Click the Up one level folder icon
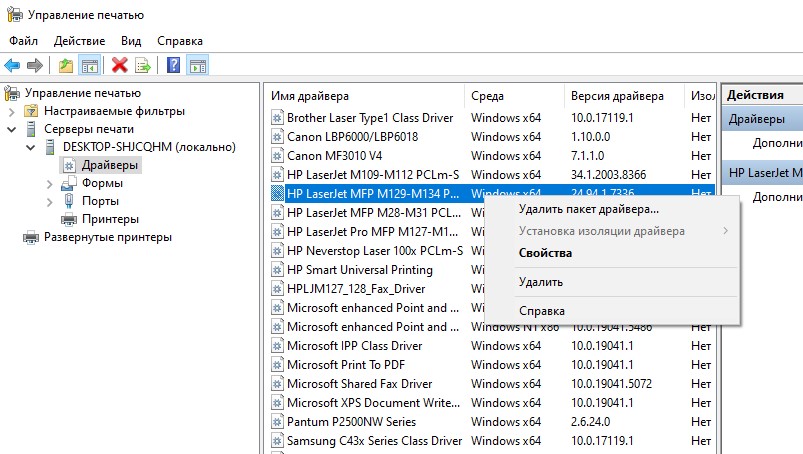Viewport: 803px width, 454px height. (x=66, y=66)
